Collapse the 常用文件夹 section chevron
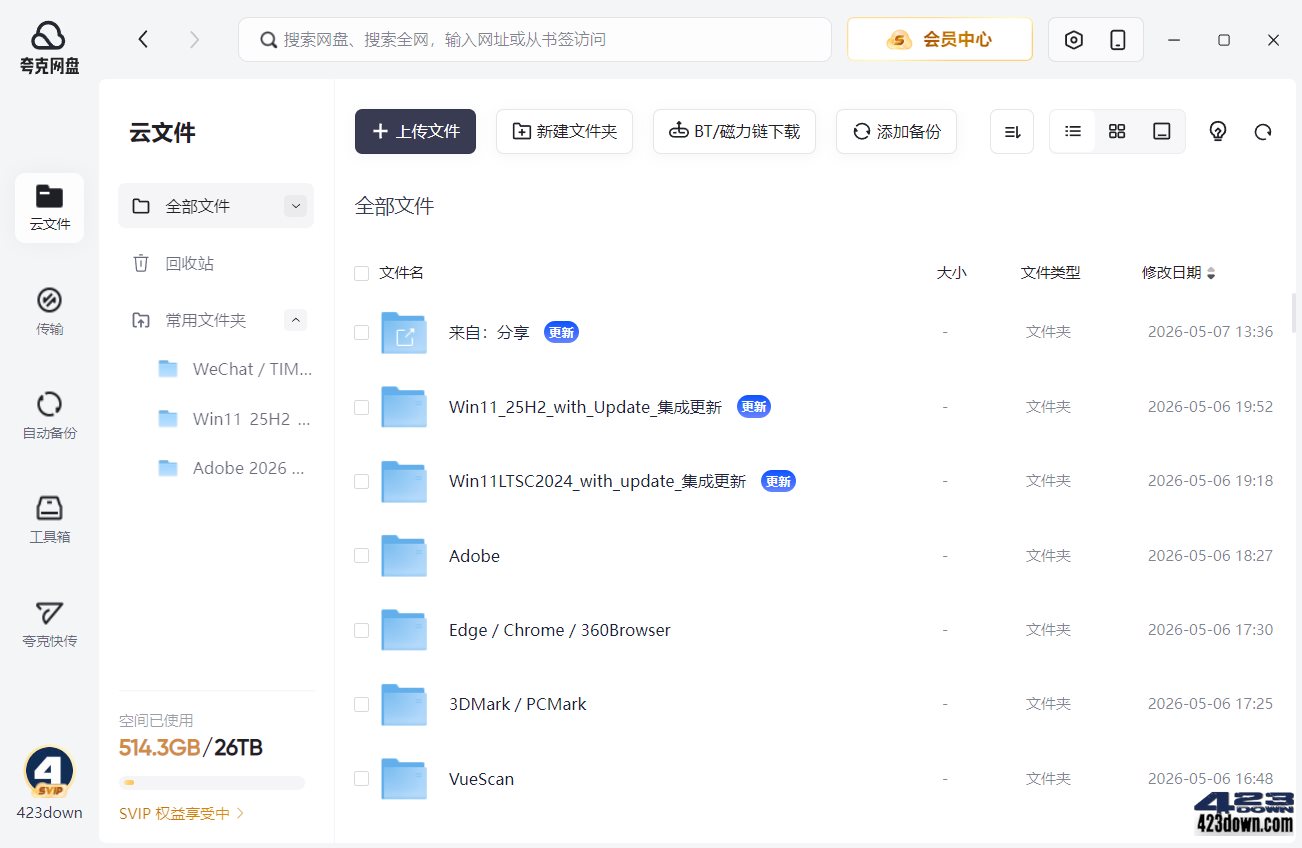This screenshot has height=848, width=1302. (295, 320)
